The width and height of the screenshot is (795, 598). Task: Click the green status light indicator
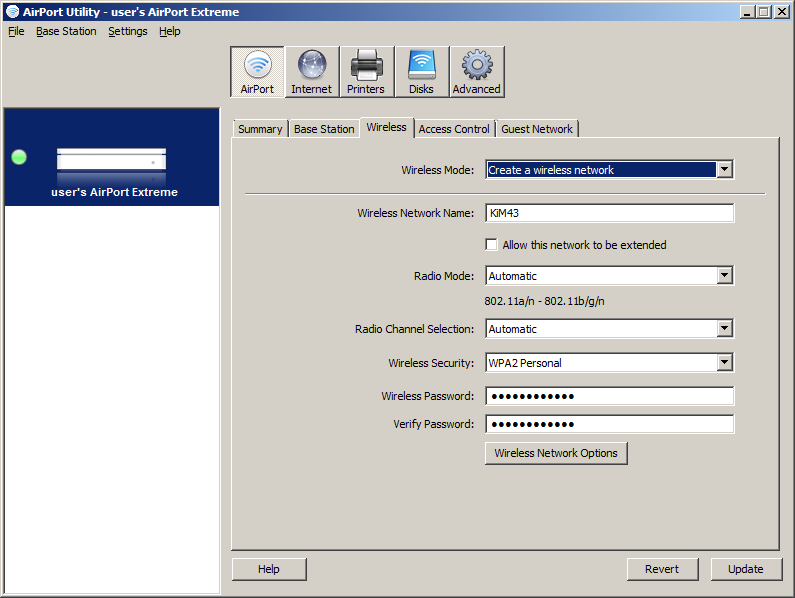(19, 157)
